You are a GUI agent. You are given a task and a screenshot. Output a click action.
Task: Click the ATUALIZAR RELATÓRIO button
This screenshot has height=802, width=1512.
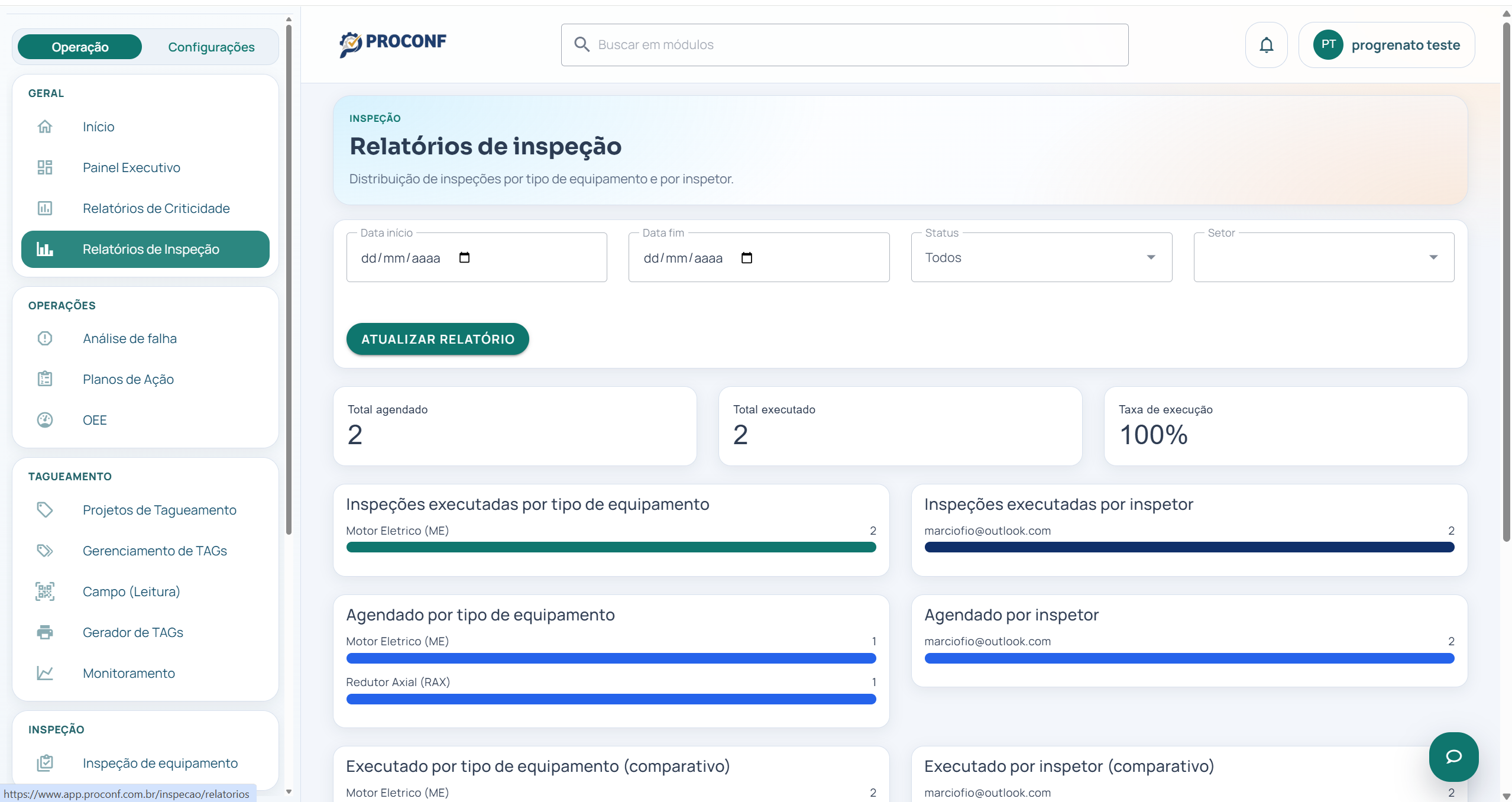tap(438, 339)
